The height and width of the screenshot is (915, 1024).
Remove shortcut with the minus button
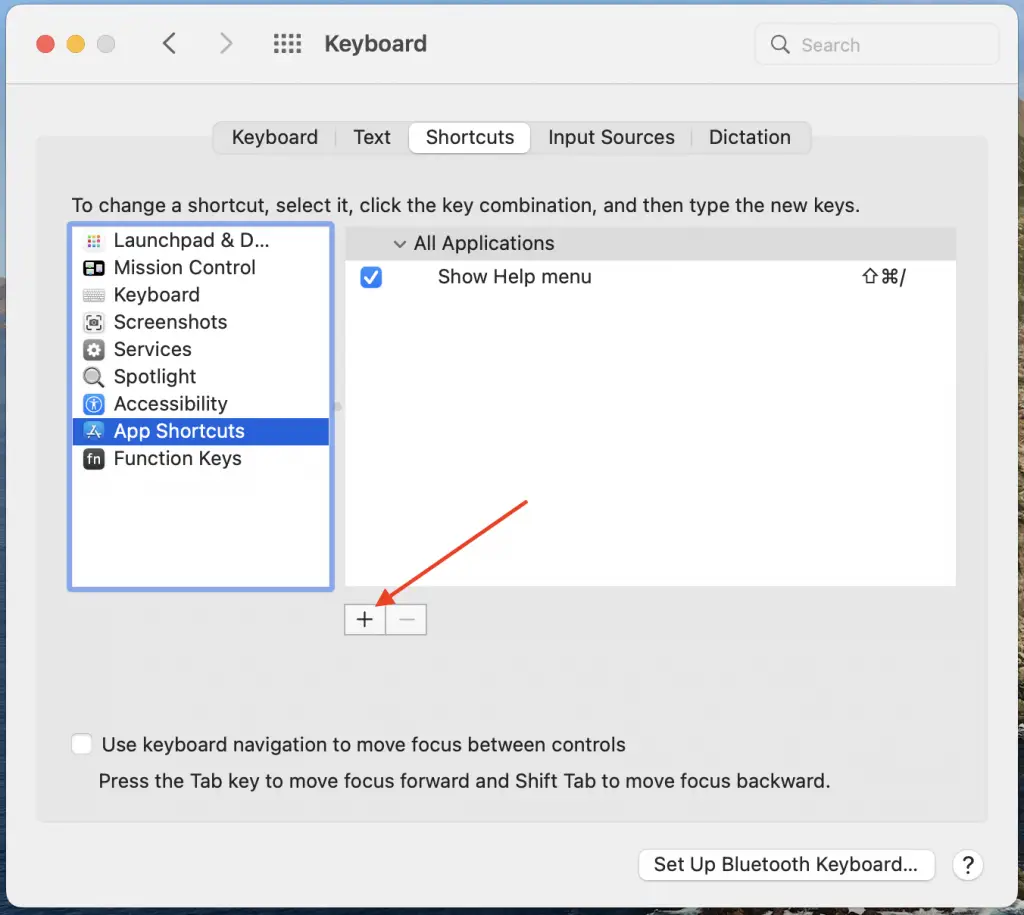pyautogui.click(x=406, y=619)
